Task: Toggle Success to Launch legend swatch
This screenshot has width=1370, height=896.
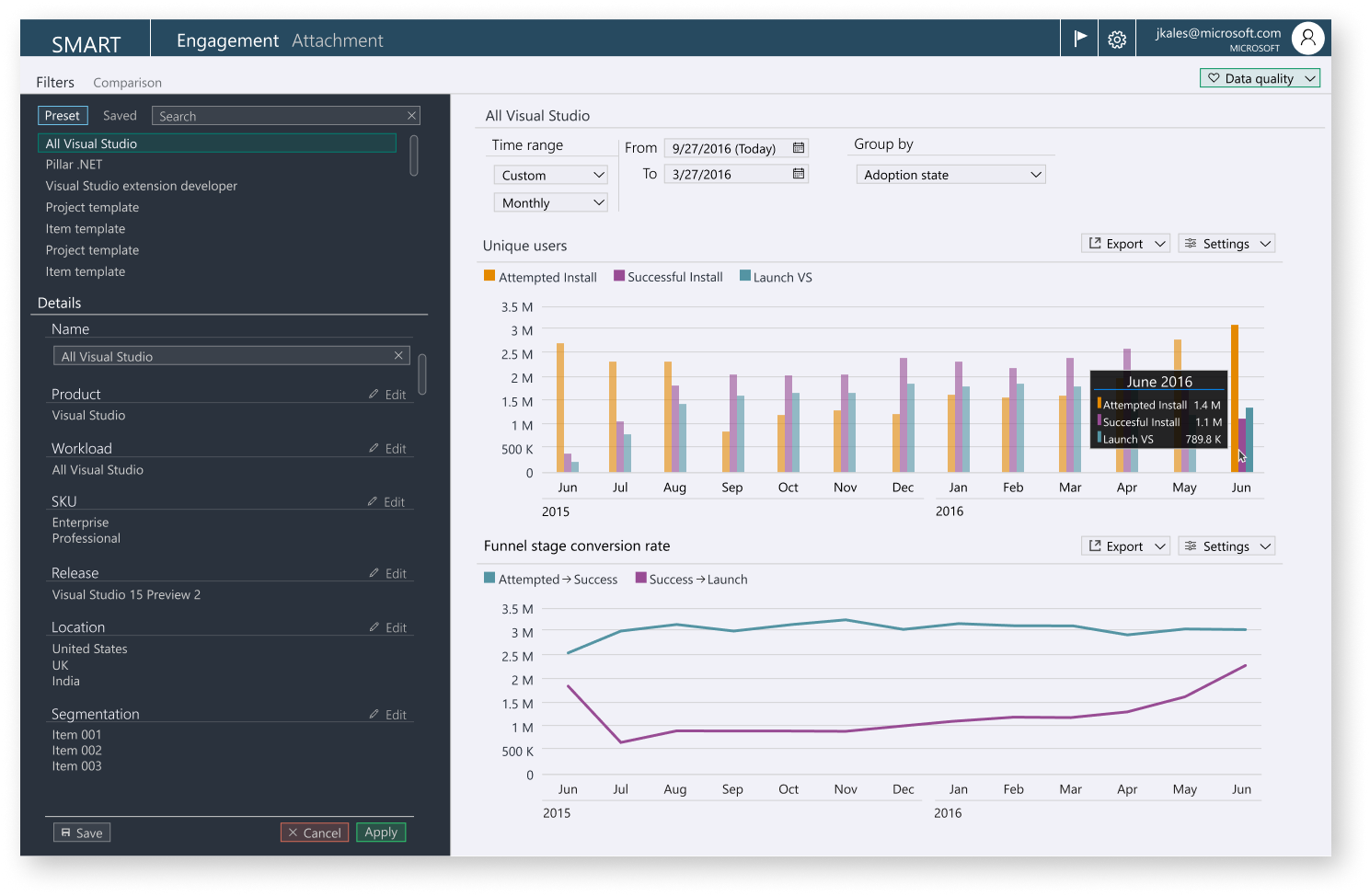Action: [x=640, y=578]
